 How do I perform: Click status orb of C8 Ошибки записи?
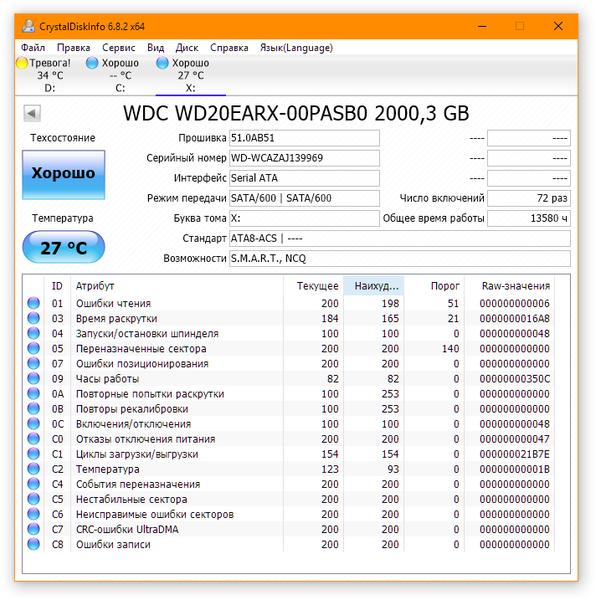(x=34, y=544)
